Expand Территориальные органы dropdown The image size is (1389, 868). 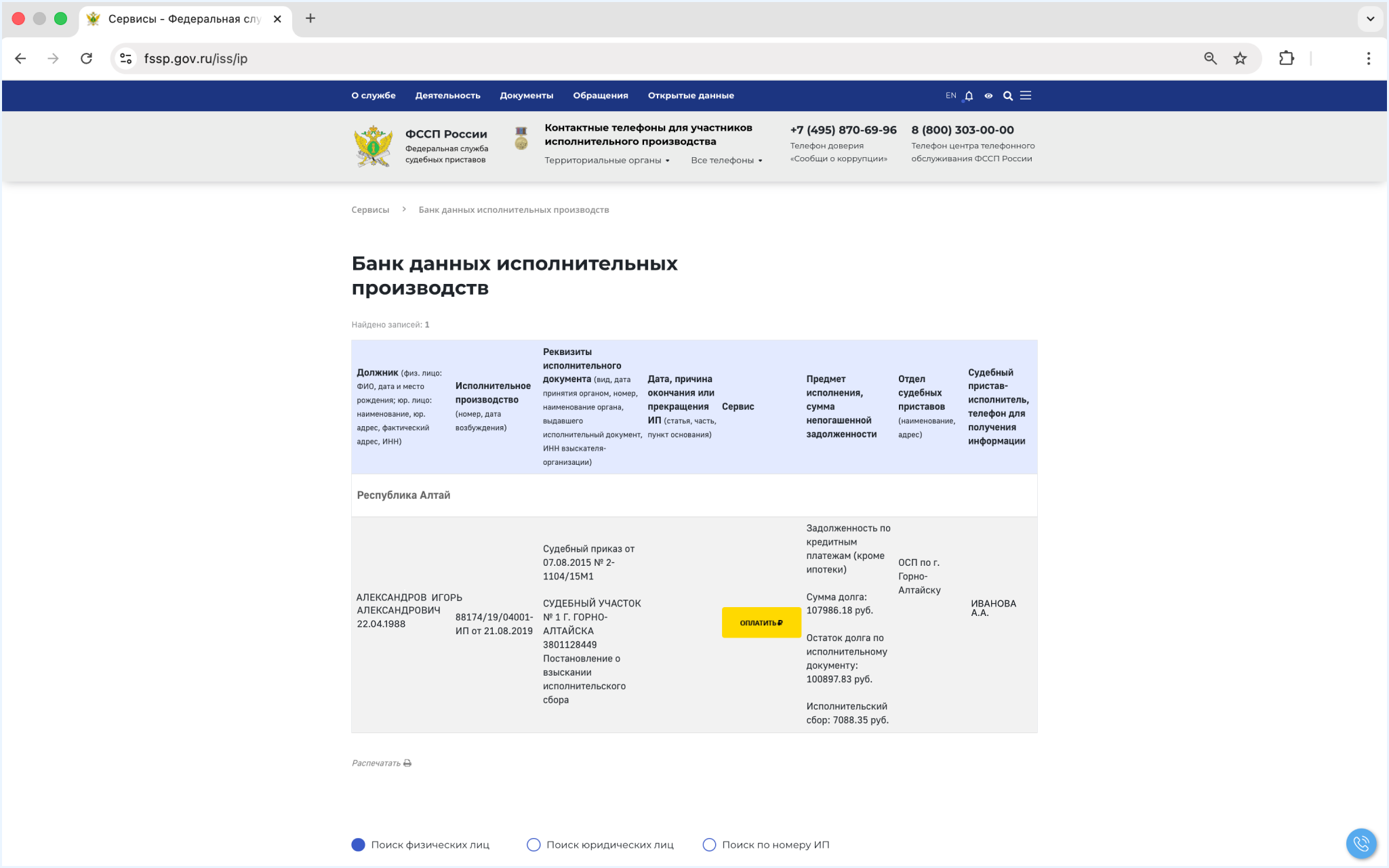[607, 161]
